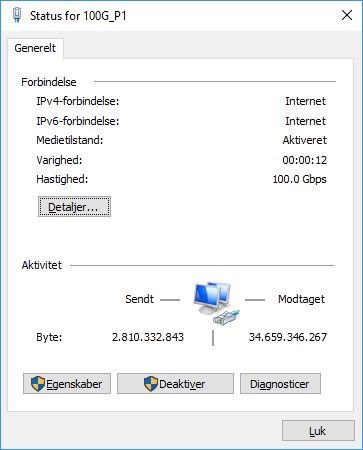Screen dimensions: 363x450
Task: Click the 00:00:12 duration value
Action: point(304,160)
